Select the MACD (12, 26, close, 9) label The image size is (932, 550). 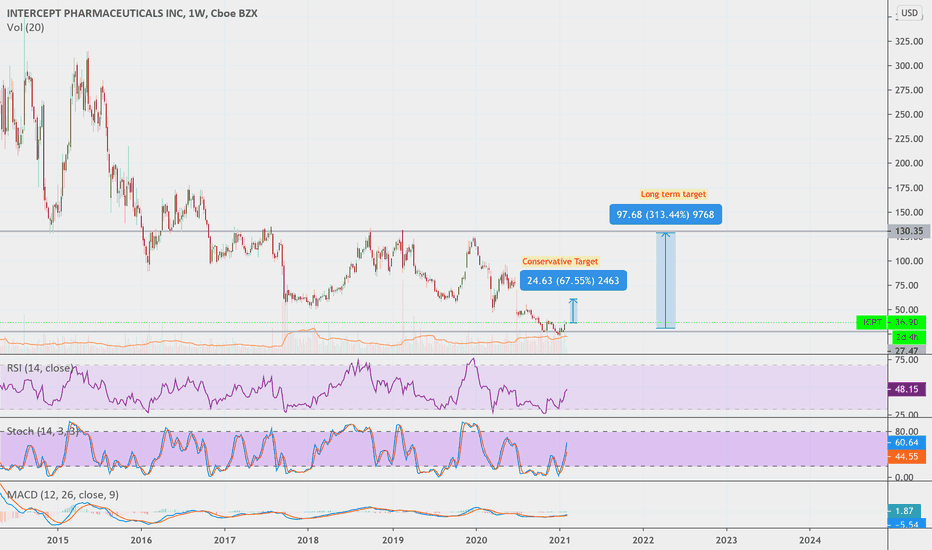(62, 495)
